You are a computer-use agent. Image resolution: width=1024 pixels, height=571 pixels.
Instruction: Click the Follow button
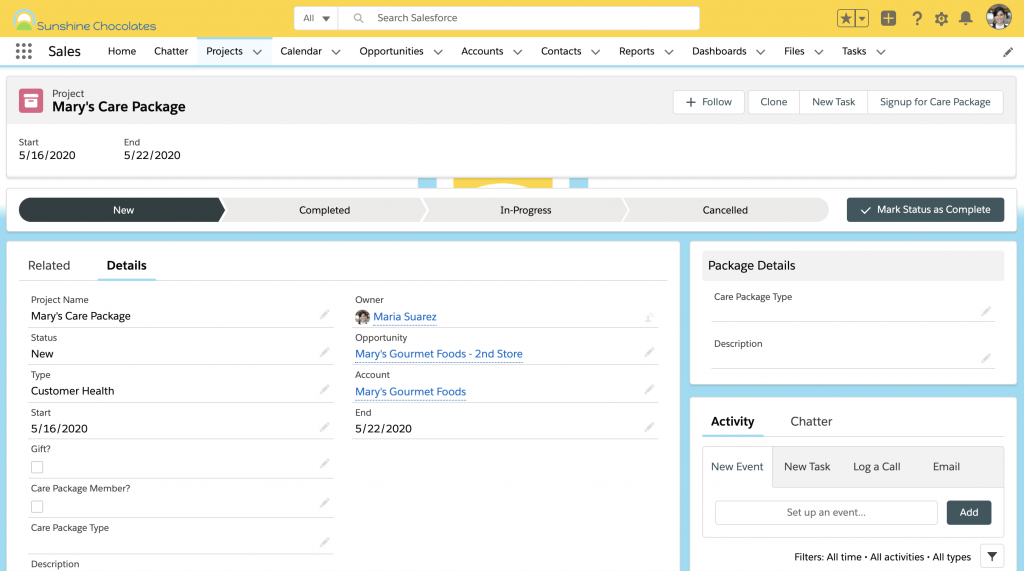click(x=709, y=102)
